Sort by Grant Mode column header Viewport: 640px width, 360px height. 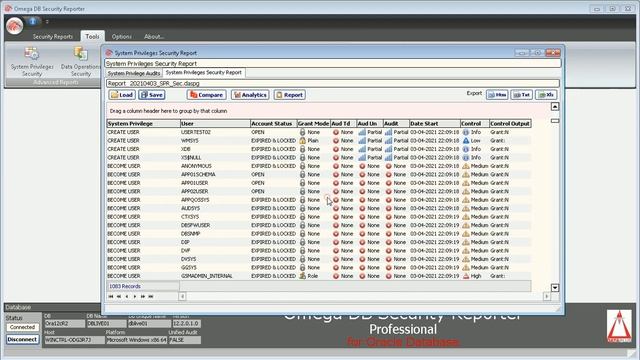click(313, 123)
